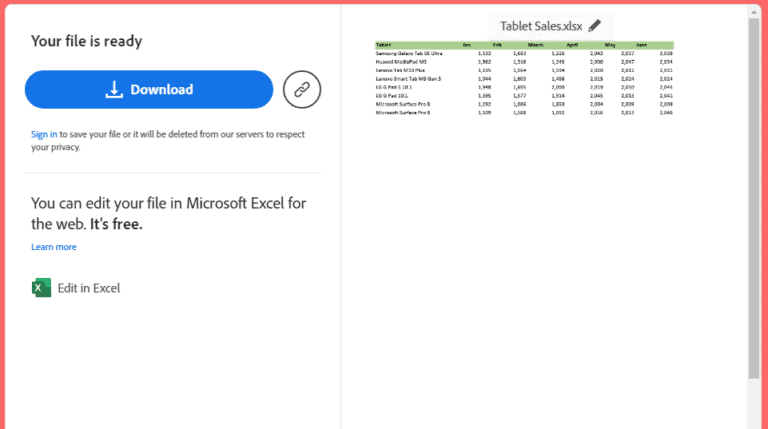The width and height of the screenshot is (768, 429).
Task: Open the Sign in link
Action: (44, 134)
